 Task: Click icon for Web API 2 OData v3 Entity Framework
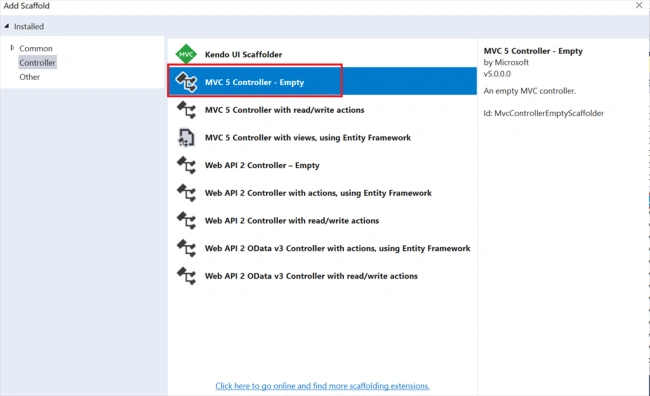[186, 248]
